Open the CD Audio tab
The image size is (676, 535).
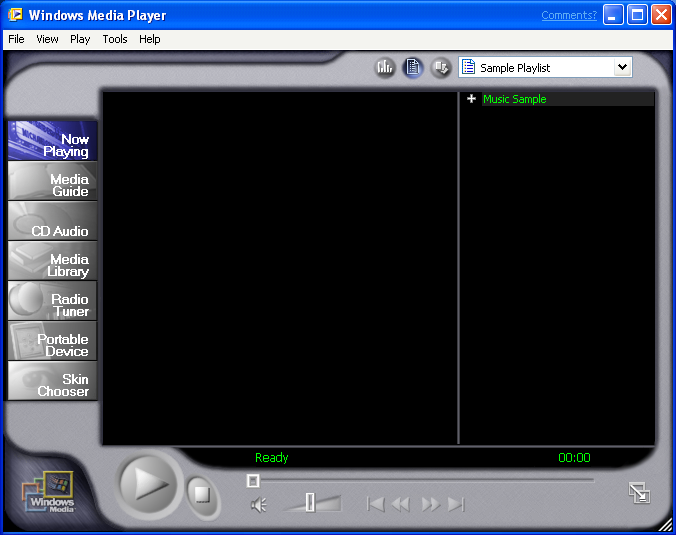(52, 221)
